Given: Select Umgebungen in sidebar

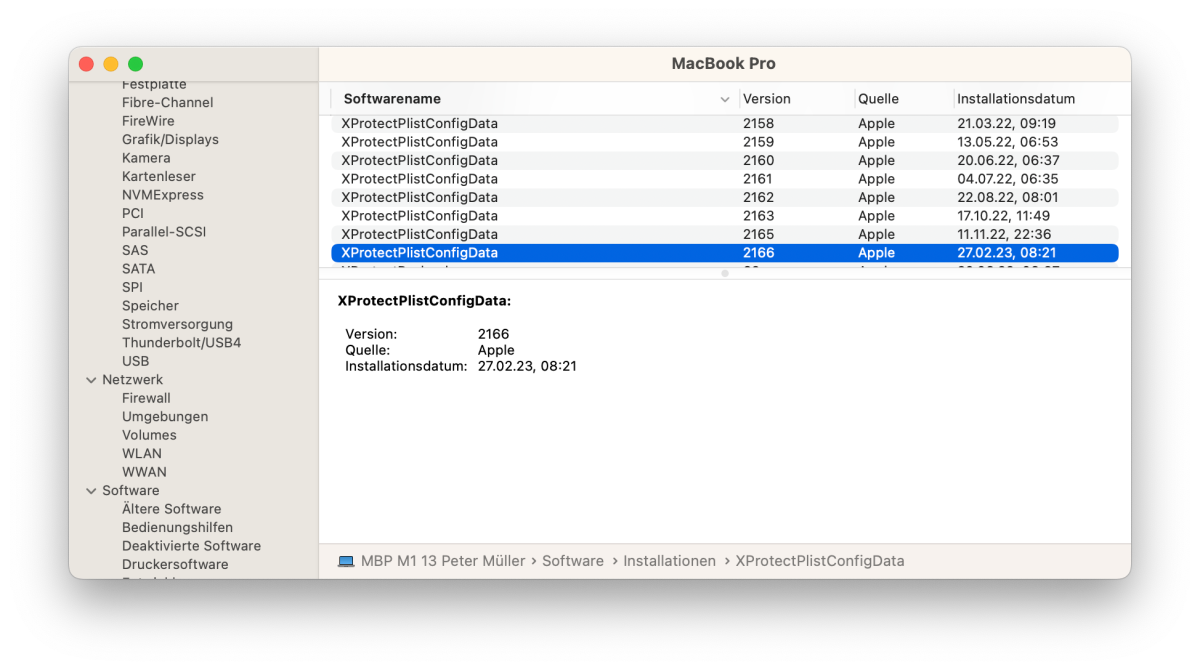Looking at the screenshot, I should tap(165, 417).
